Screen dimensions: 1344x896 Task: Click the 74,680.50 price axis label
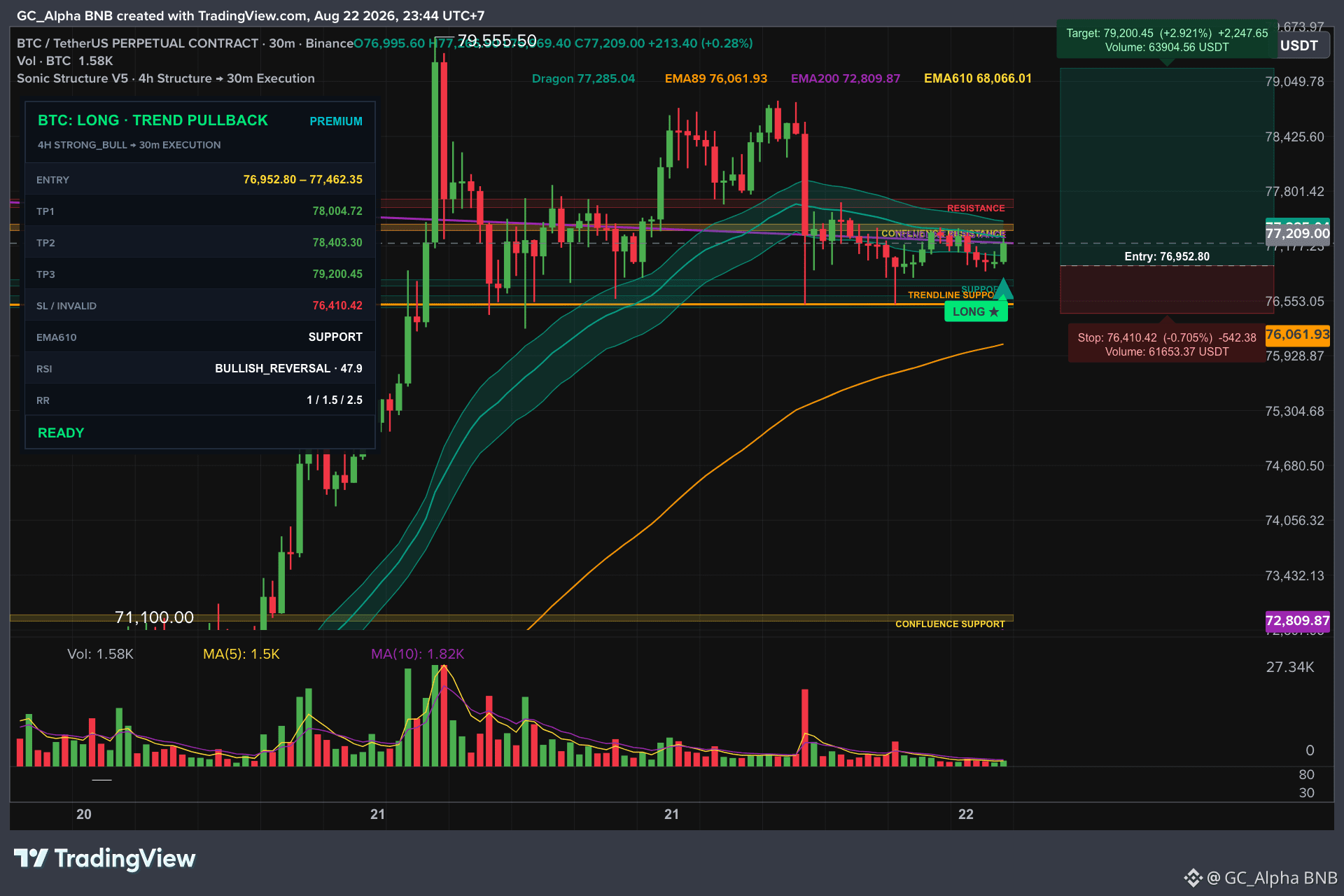coord(1294,466)
